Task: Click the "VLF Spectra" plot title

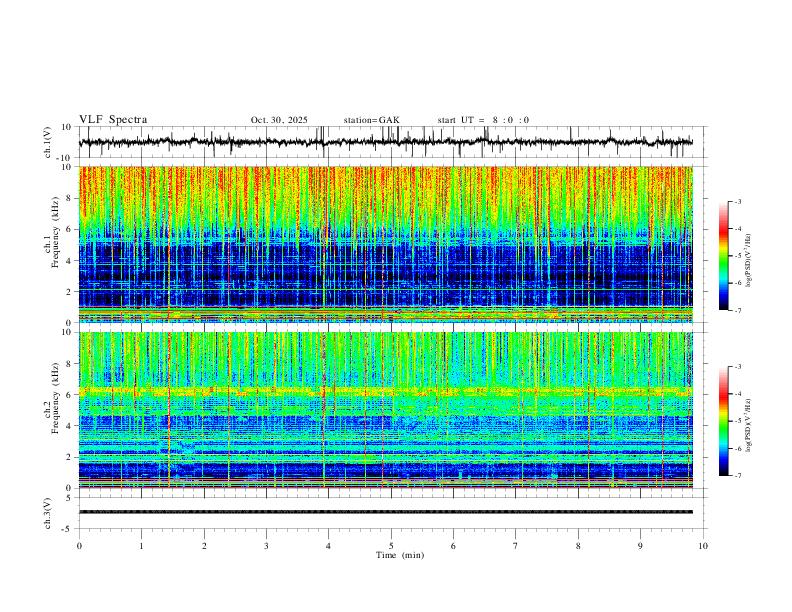Action: tap(113, 120)
